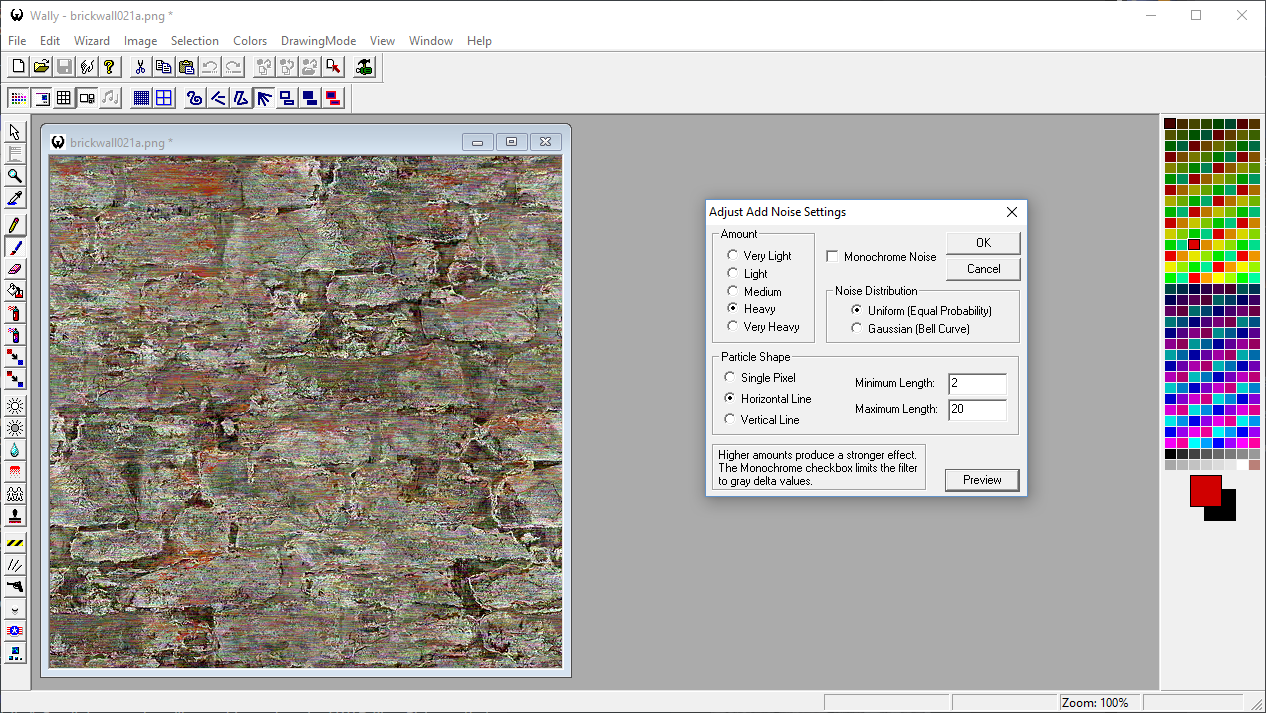Select the Flood Fill bucket tool

click(x=15, y=291)
